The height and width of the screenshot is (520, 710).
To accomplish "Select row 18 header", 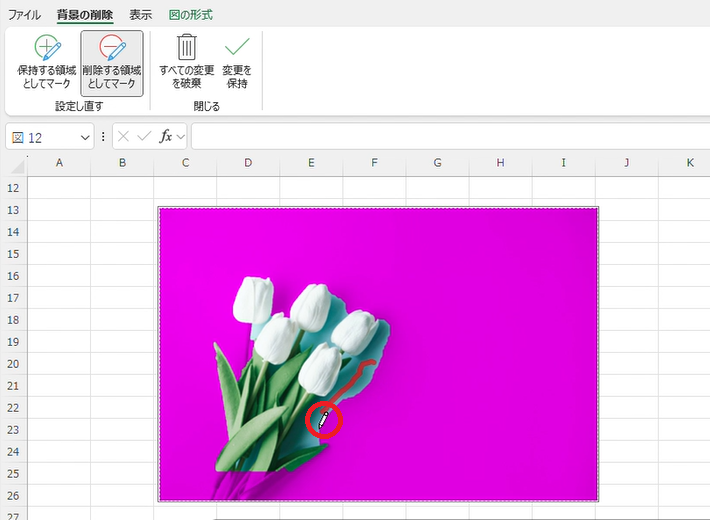I will click(14, 320).
